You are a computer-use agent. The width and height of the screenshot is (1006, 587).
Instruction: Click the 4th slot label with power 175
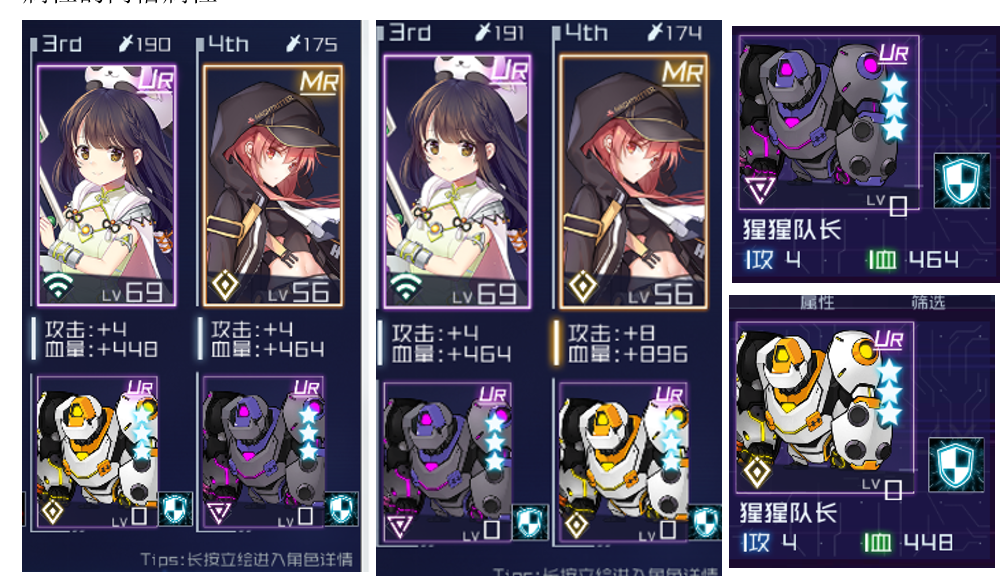(229, 44)
